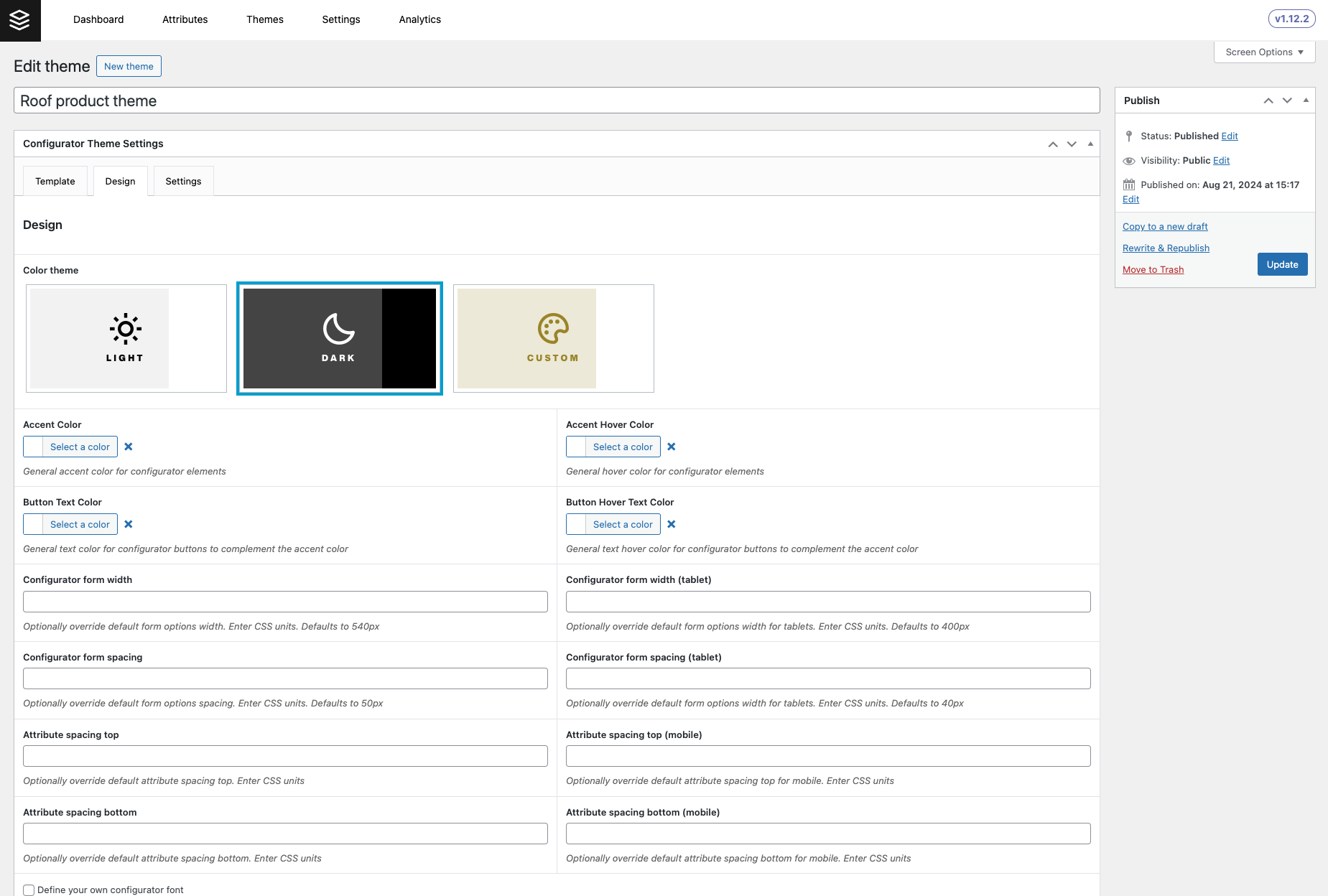Move Configurator Theme Settings panel down

tap(1072, 144)
